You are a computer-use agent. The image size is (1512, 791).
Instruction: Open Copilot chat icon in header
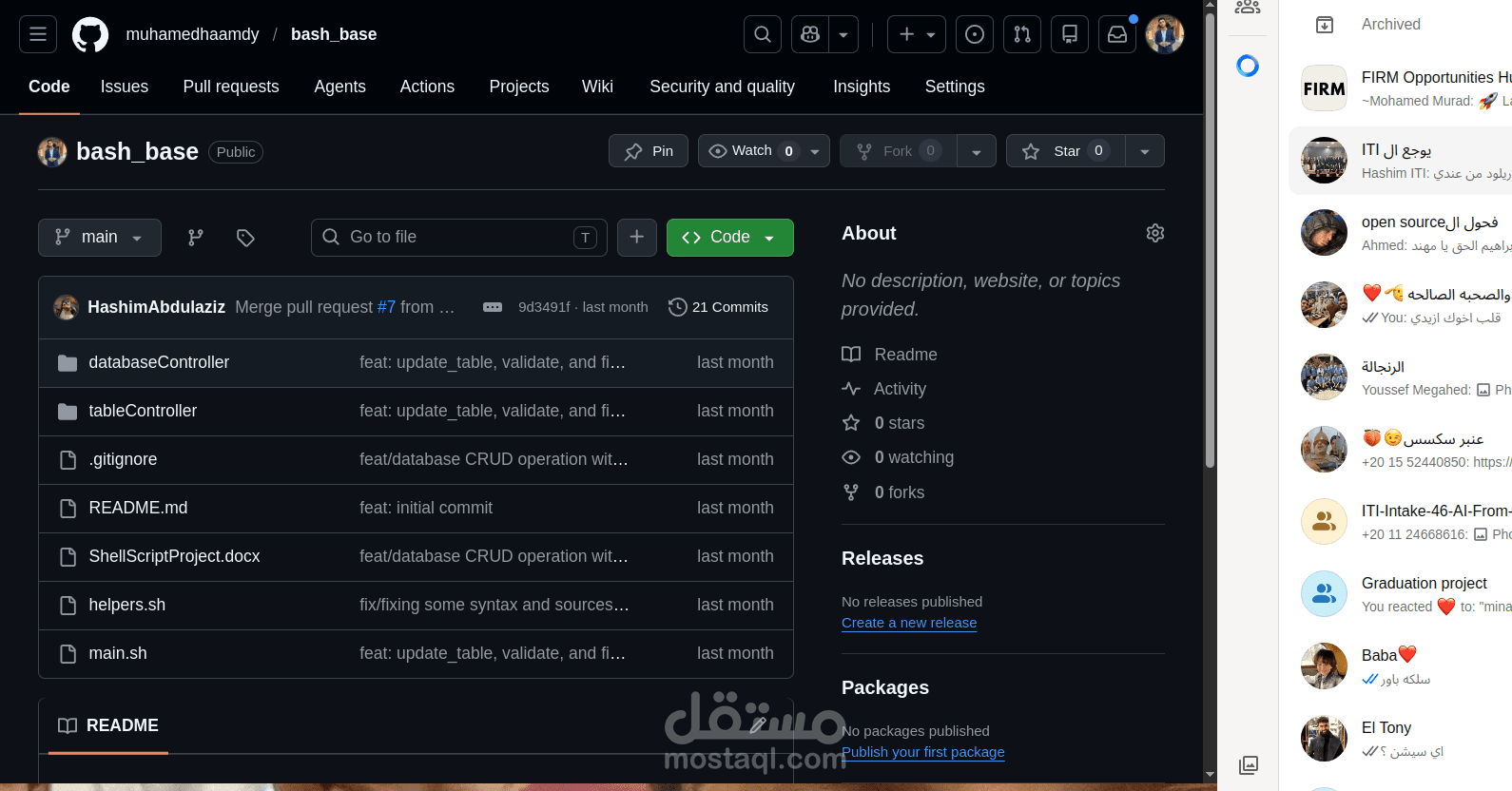tap(810, 34)
